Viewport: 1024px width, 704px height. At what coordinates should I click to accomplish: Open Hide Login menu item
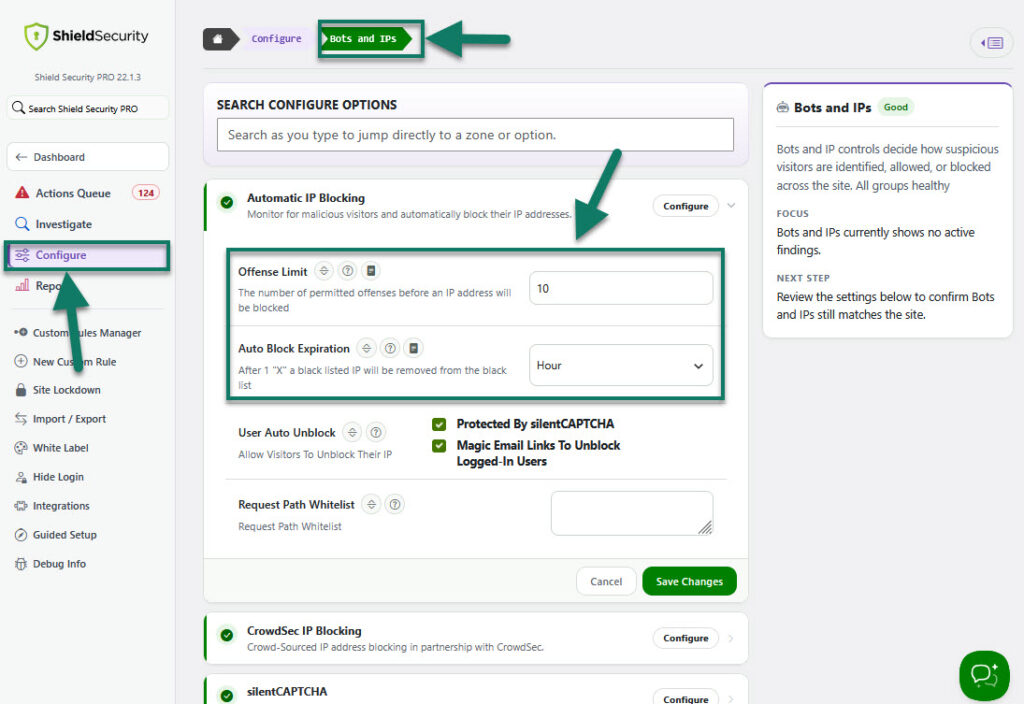click(58, 477)
